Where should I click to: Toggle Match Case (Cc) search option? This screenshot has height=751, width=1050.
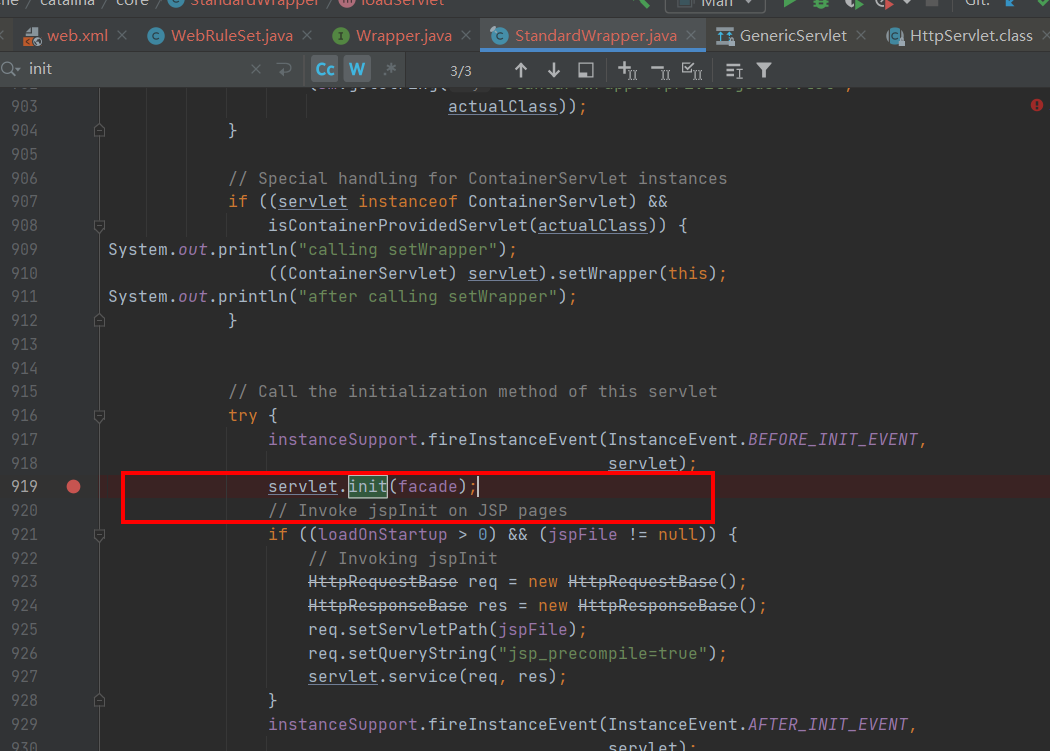[325, 69]
